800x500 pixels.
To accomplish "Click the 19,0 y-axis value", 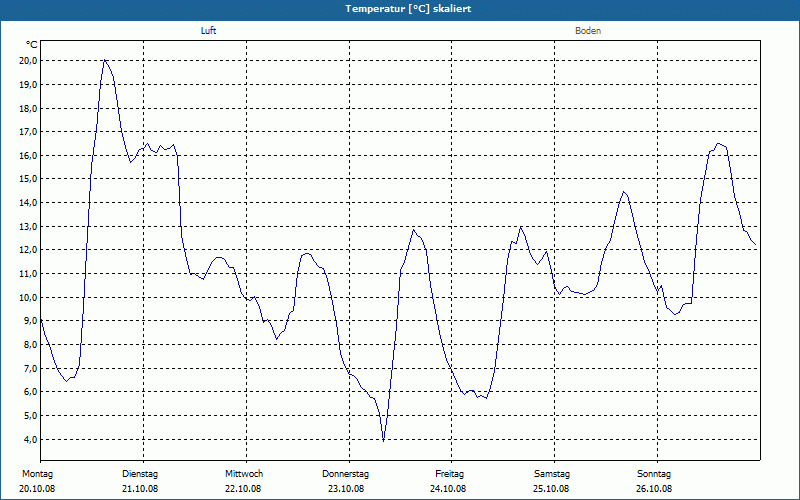I will [x=29, y=84].
